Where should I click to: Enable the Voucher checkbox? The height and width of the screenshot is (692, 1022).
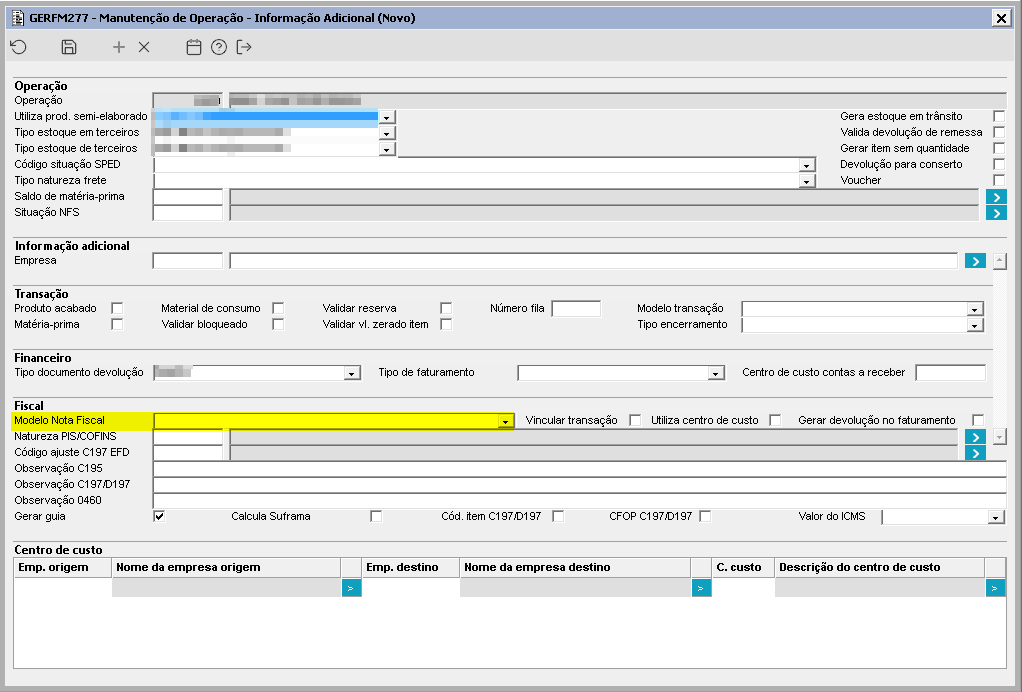click(999, 180)
